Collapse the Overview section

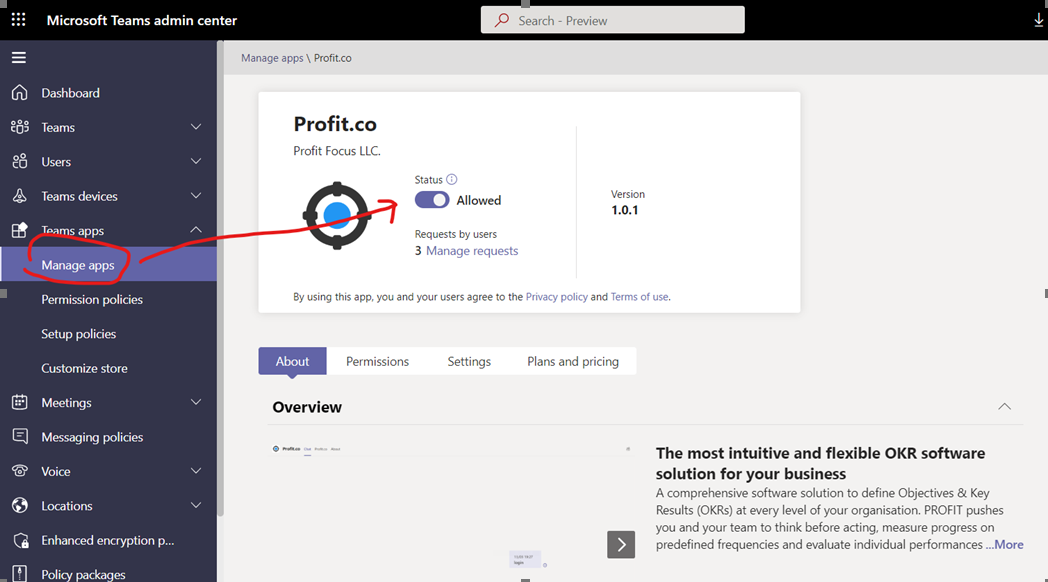pyautogui.click(x=1005, y=406)
